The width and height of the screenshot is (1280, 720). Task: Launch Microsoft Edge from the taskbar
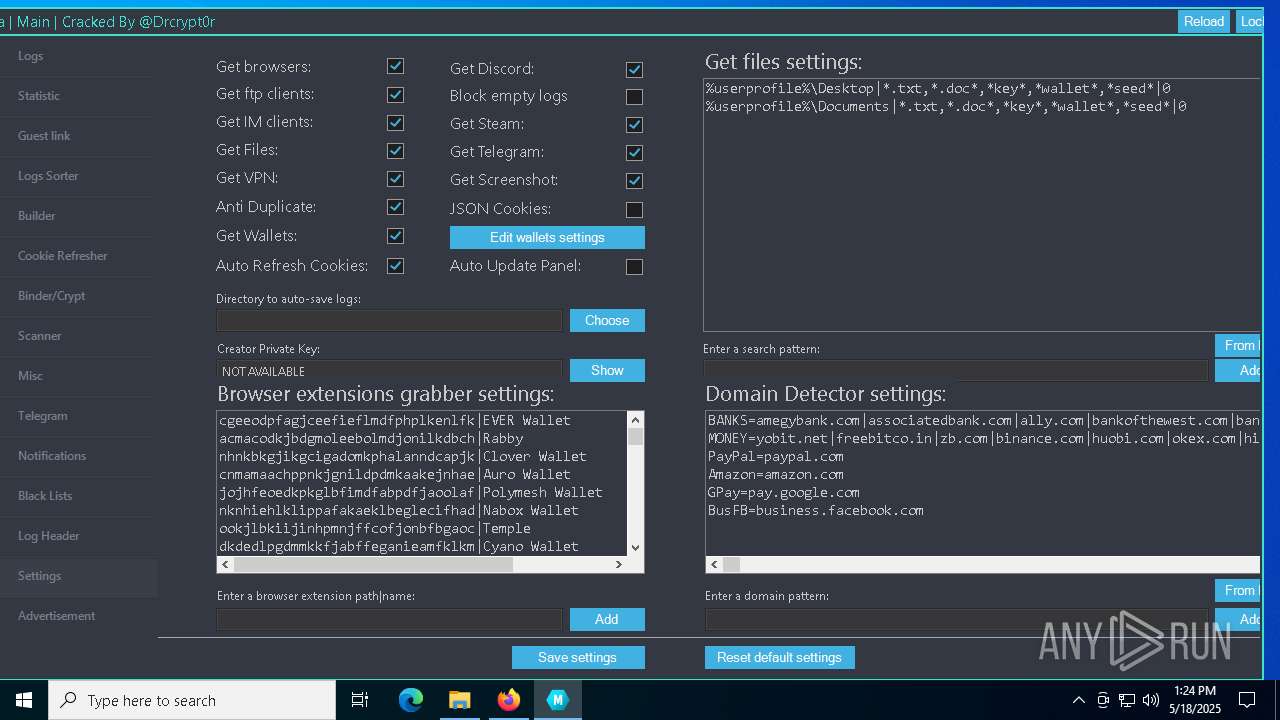(x=411, y=700)
